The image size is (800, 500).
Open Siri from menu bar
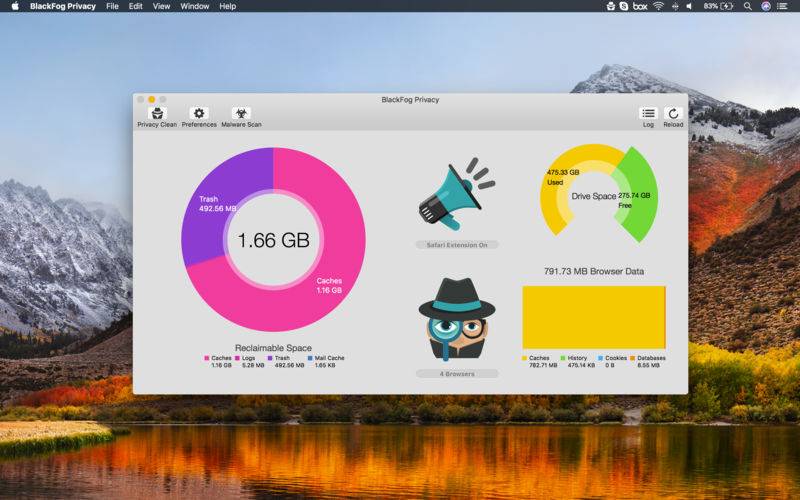pos(766,6)
